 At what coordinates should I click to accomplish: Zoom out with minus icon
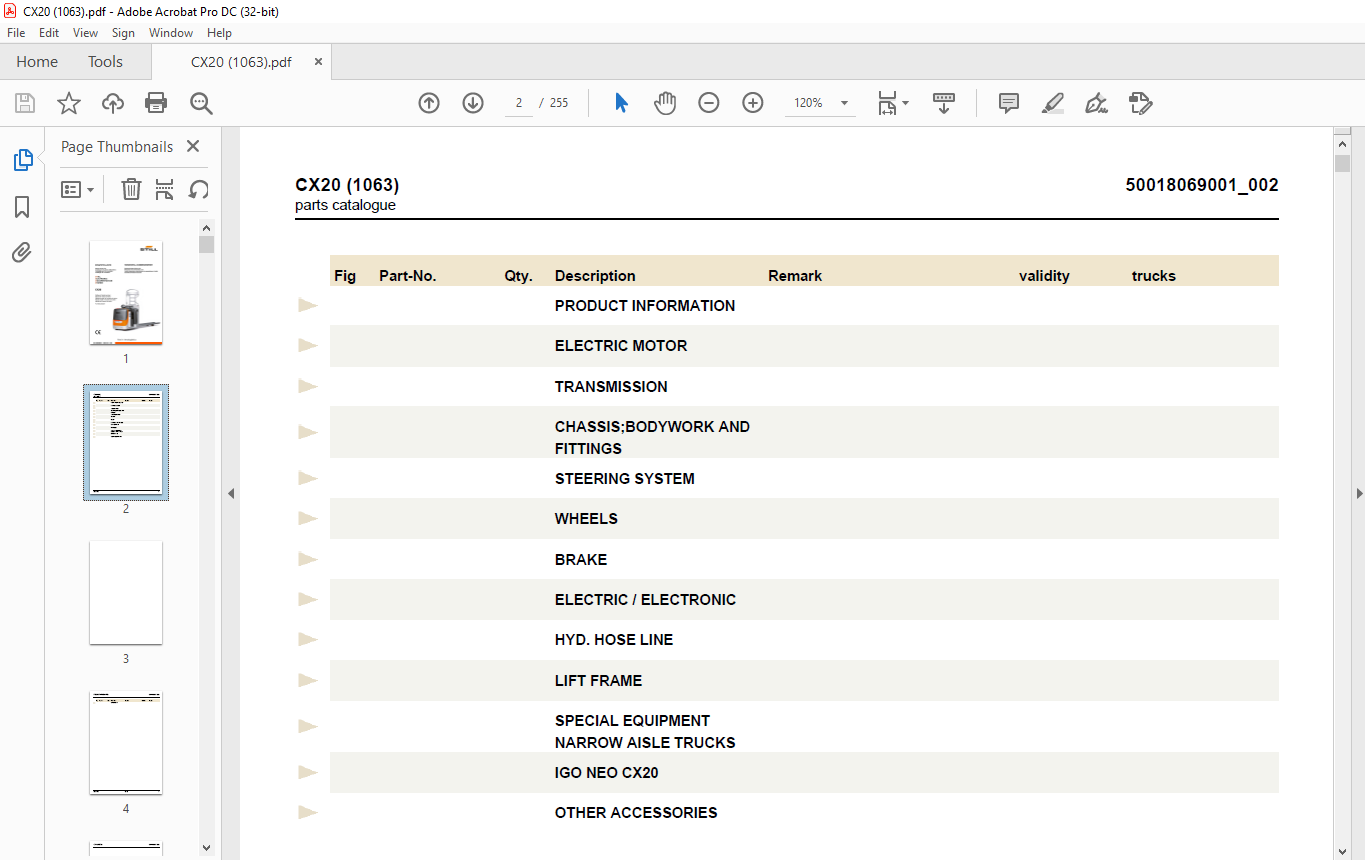coord(709,103)
